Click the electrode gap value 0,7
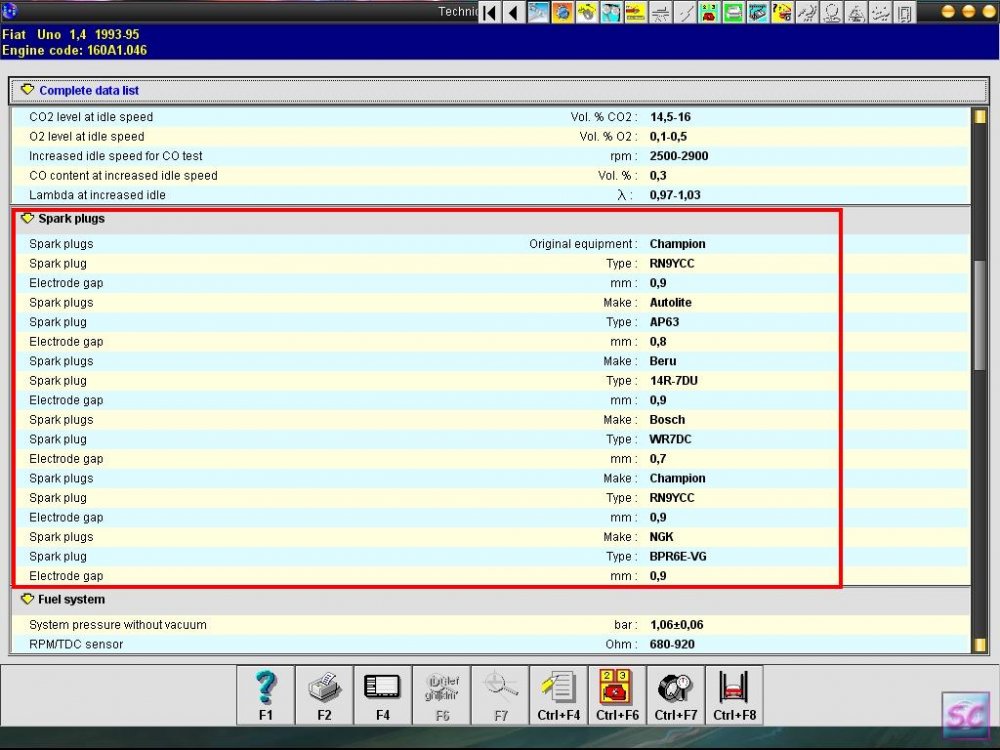Viewport: 1000px width, 750px height. tap(658, 459)
